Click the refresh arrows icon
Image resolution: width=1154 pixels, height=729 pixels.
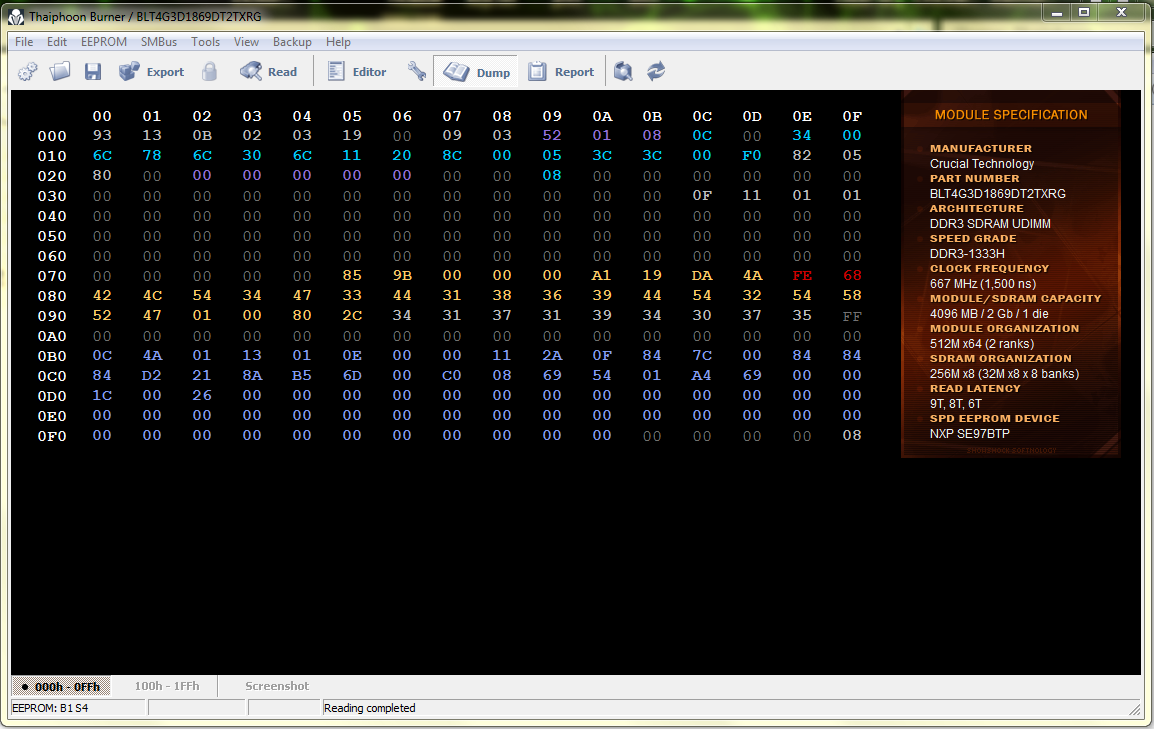tap(656, 71)
